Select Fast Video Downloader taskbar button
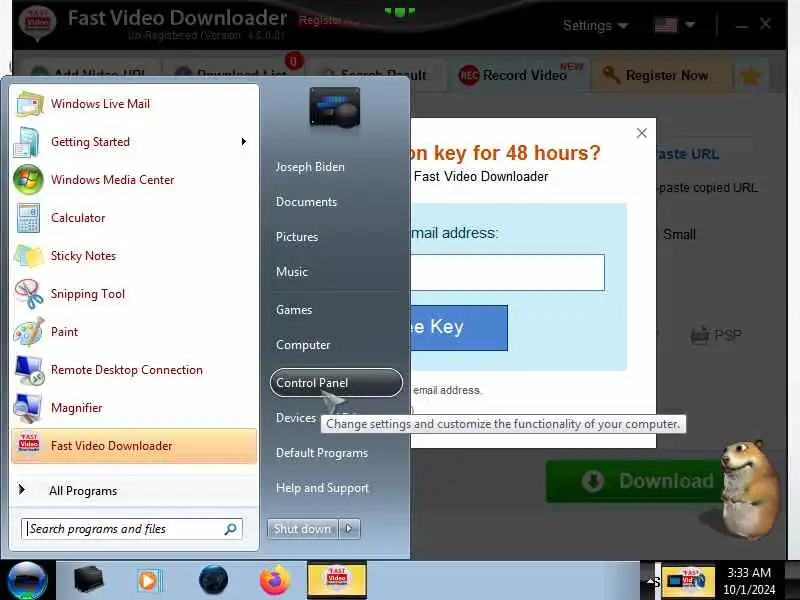 [337, 580]
